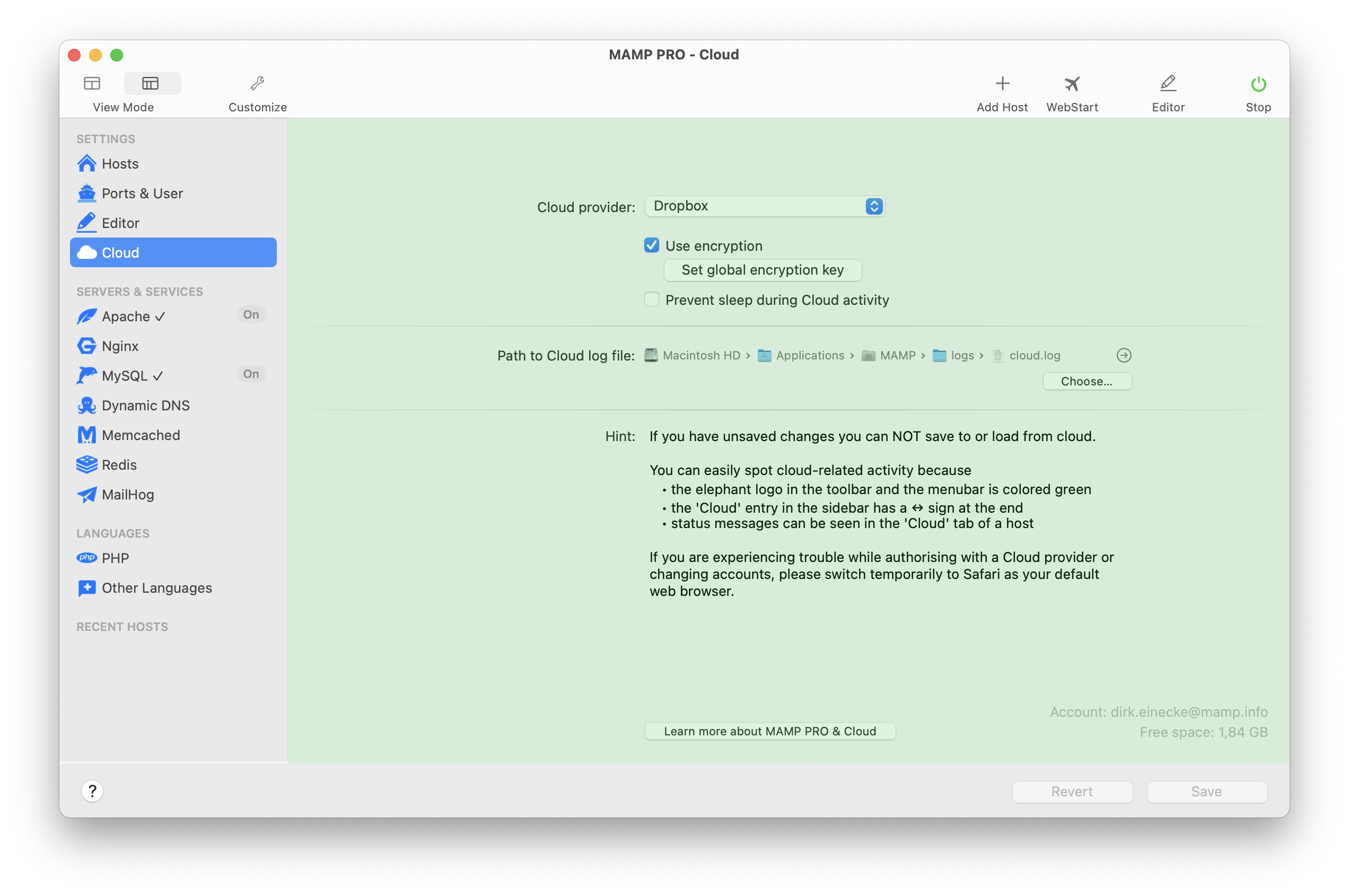Click Set global encryption key button
Screen dimensions: 1349x896
[x=762, y=270]
